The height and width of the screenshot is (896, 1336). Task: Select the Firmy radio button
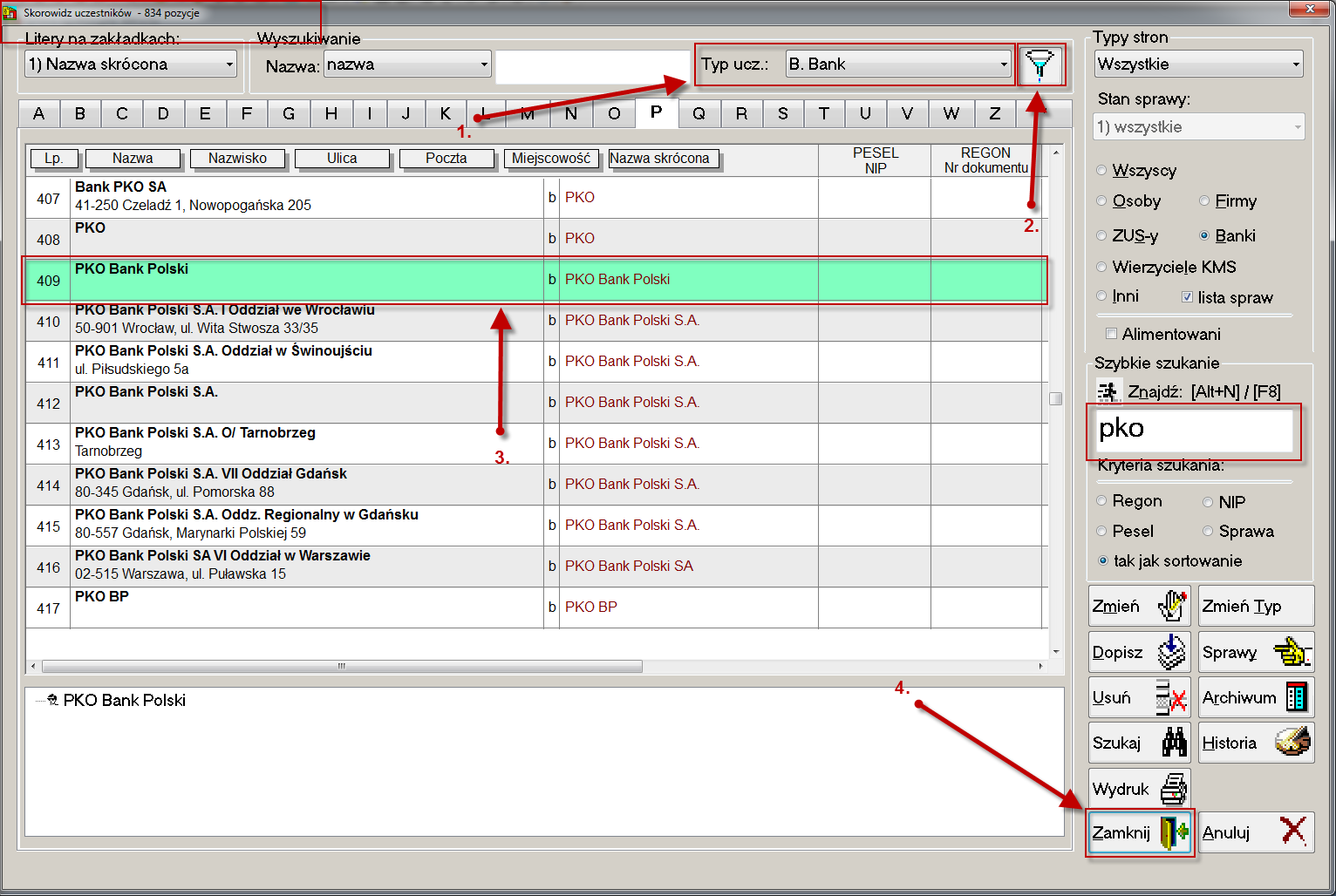point(1204,201)
